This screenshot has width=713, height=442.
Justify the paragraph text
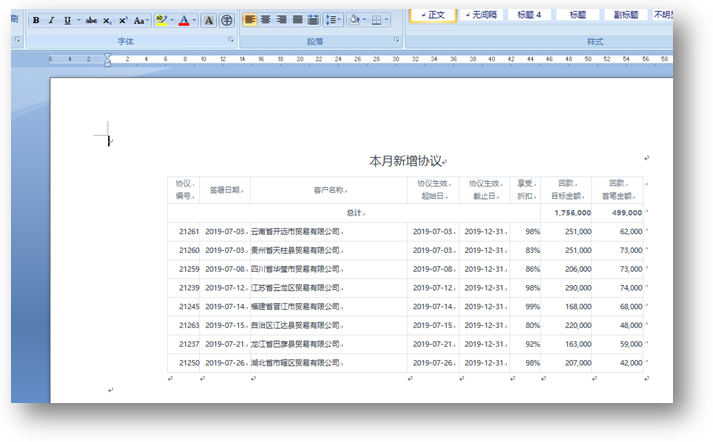coord(297,20)
